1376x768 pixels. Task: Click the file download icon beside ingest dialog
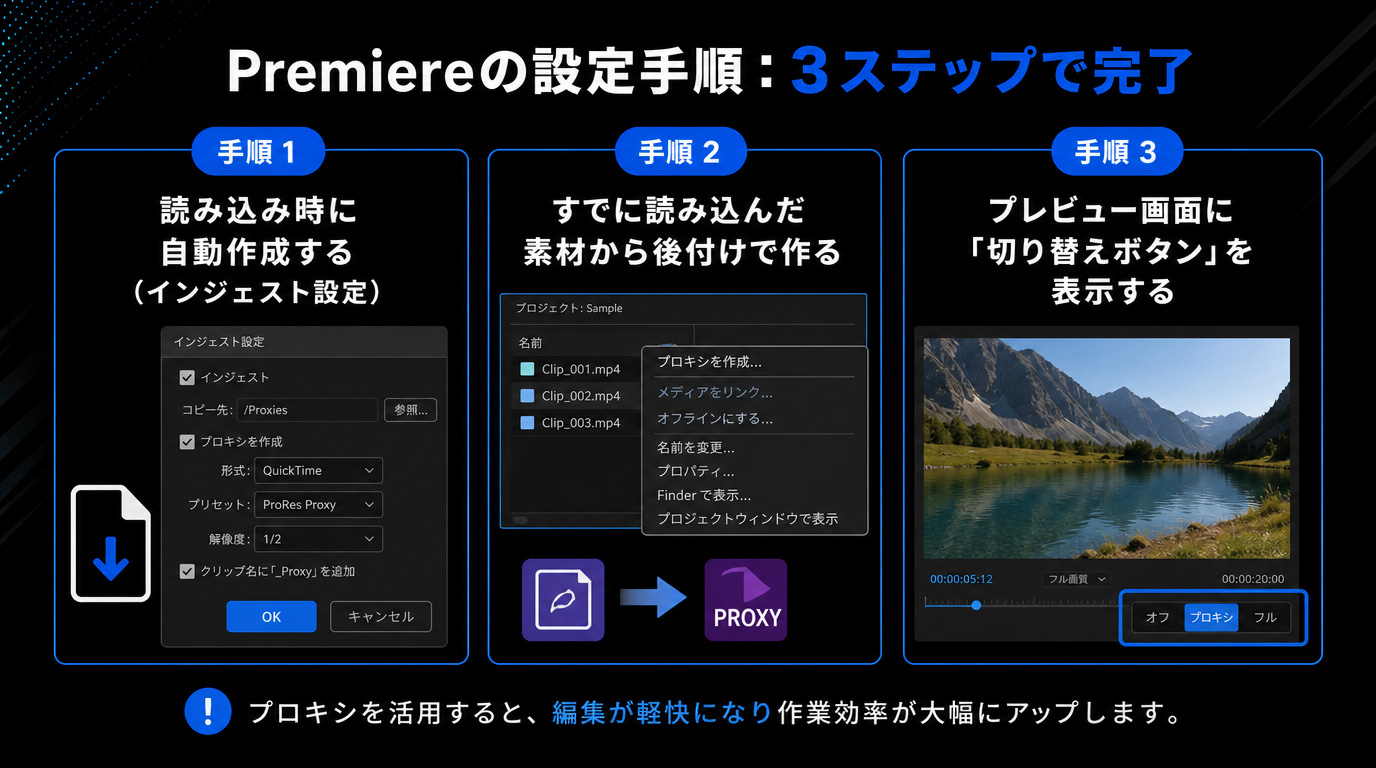click(110, 544)
